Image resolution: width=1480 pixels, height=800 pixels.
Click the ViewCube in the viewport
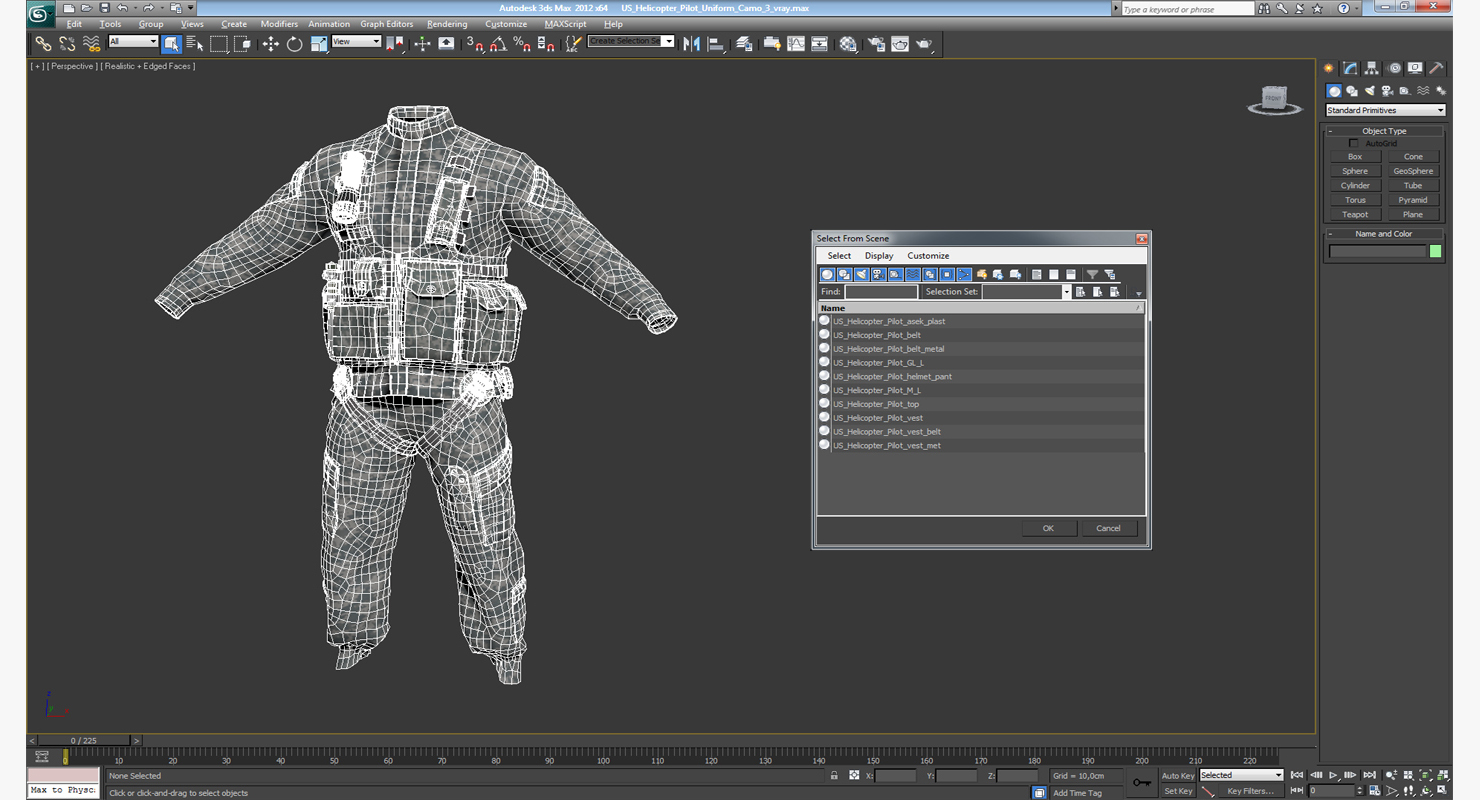(1273, 99)
